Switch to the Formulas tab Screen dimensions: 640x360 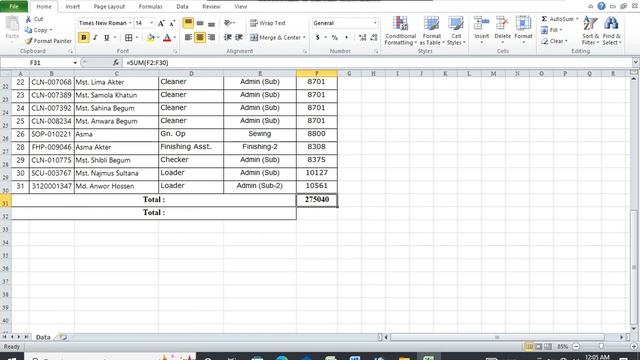[x=150, y=7]
